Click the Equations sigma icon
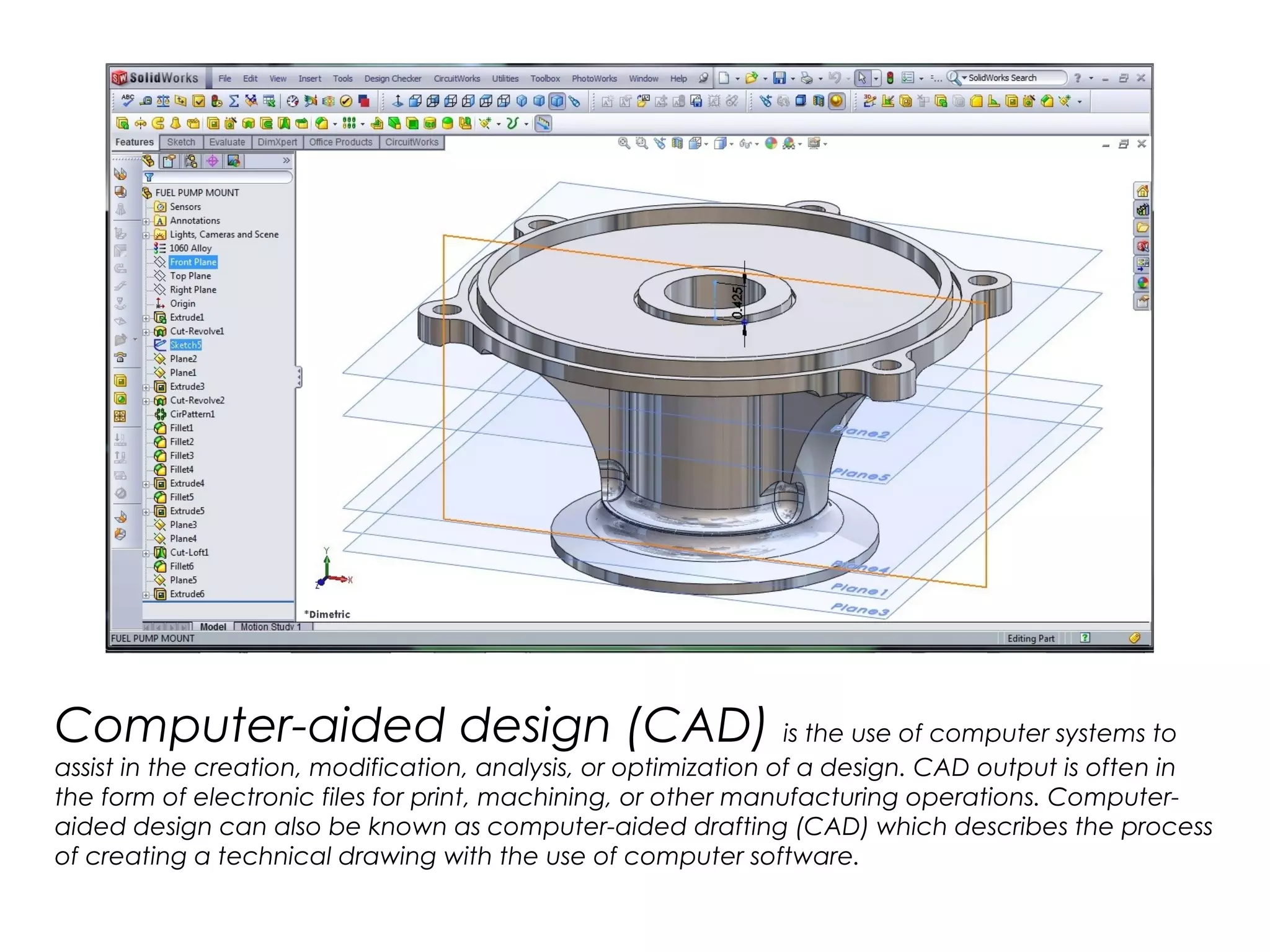The width and height of the screenshot is (1270, 952). 234,101
